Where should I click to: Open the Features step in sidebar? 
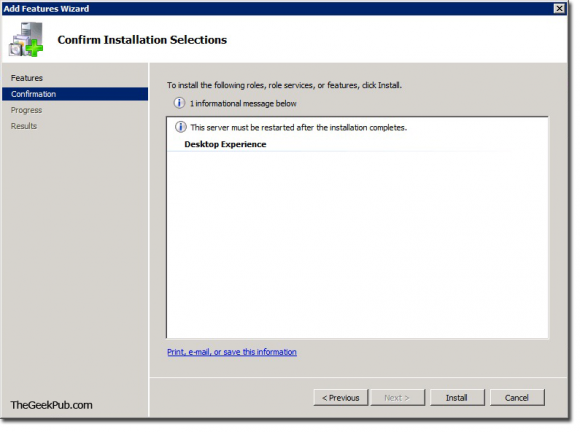coord(27,78)
